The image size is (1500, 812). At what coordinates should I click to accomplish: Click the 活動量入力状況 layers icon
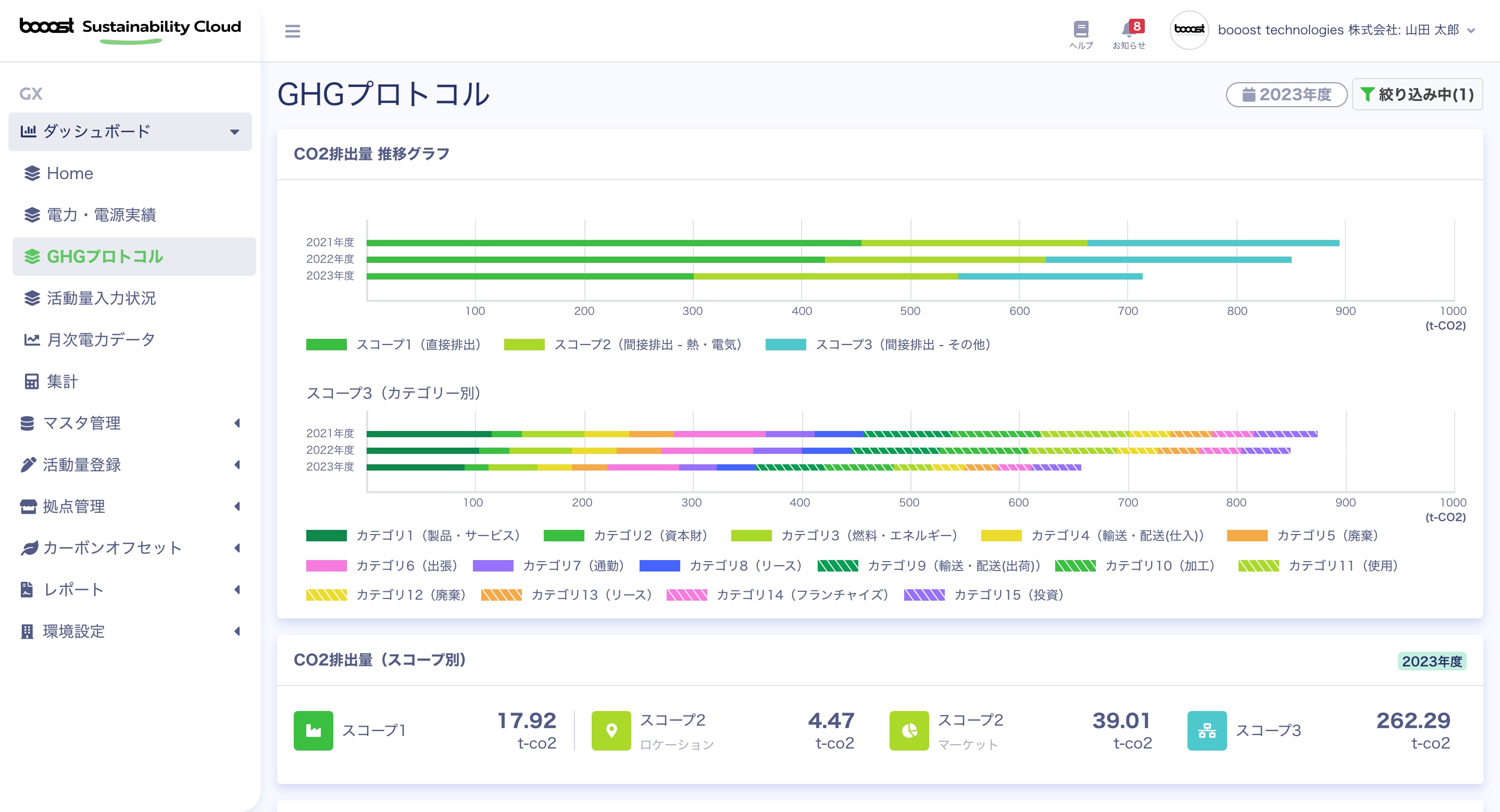pos(32,298)
